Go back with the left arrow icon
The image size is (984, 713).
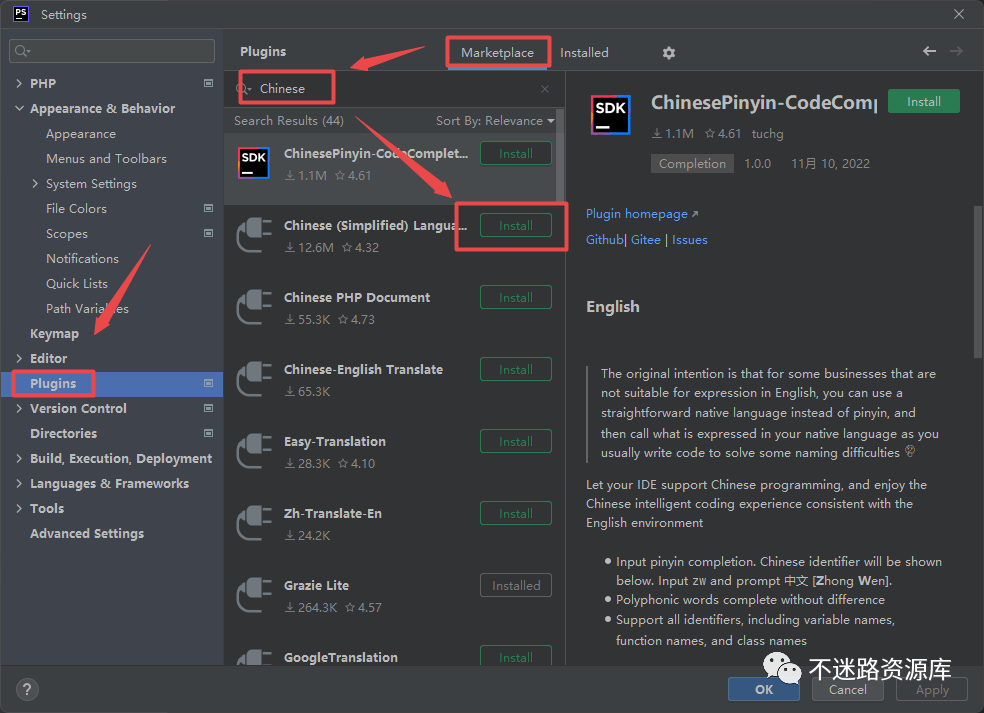point(929,51)
